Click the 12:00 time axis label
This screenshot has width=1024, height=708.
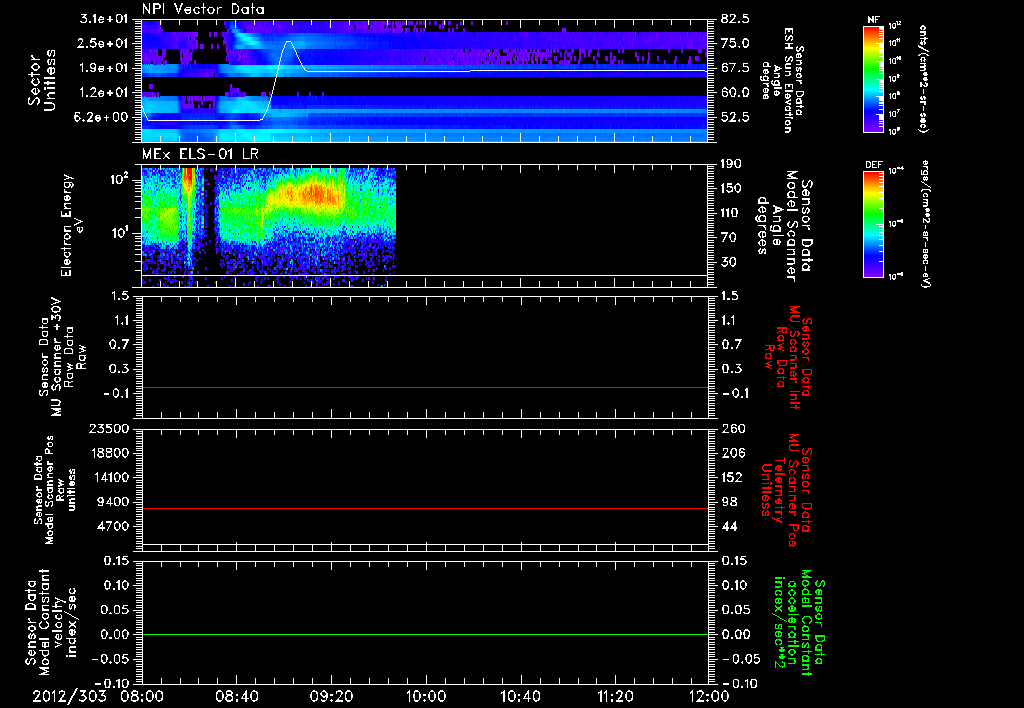click(x=709, y=697)
